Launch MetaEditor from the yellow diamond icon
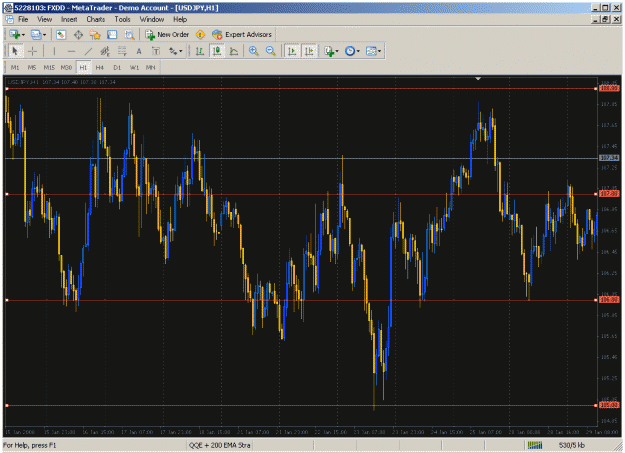 tap(200, 35)
